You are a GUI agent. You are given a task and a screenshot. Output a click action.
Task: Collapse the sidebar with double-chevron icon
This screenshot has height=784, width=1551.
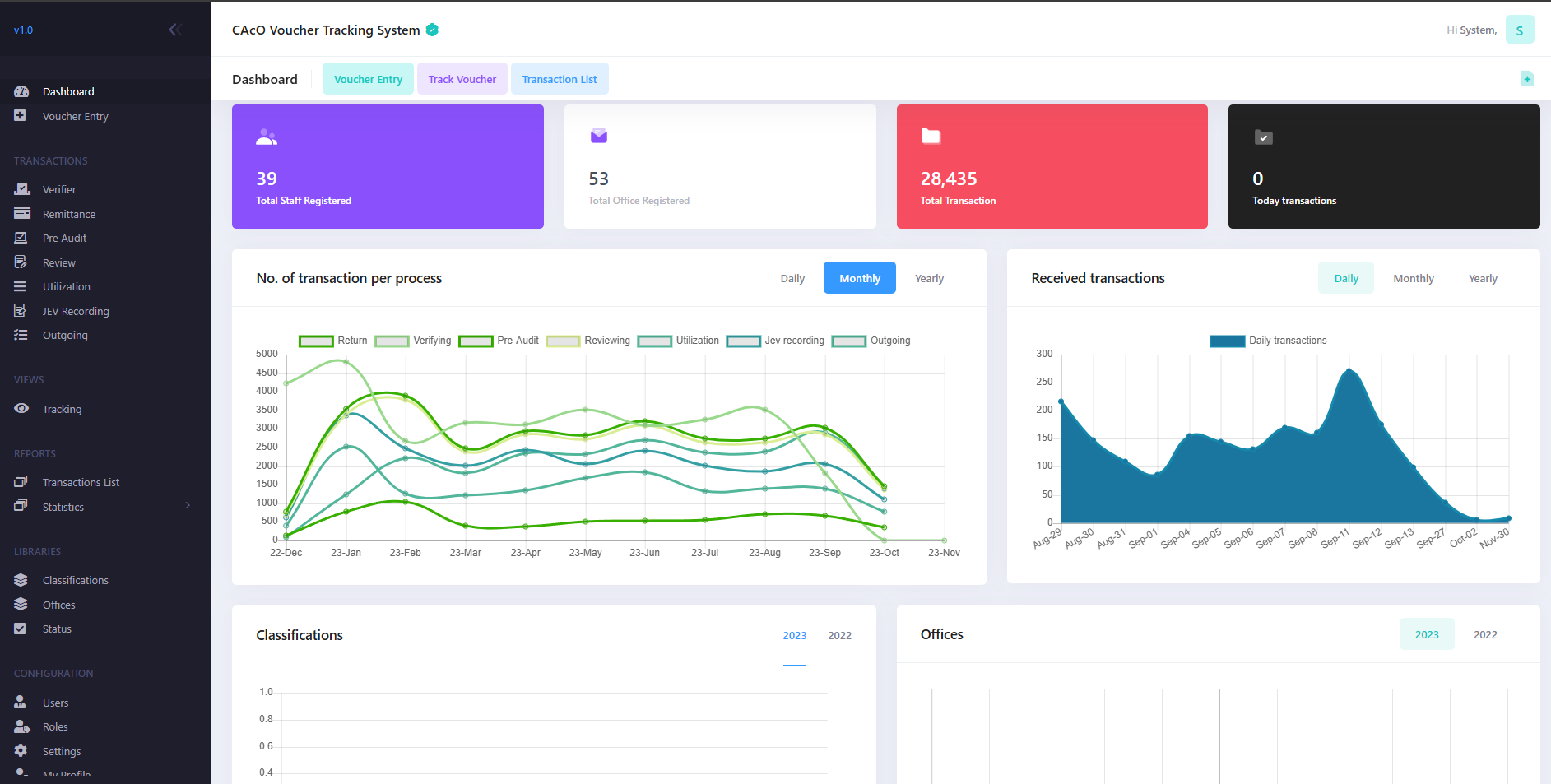click(174, 30)
